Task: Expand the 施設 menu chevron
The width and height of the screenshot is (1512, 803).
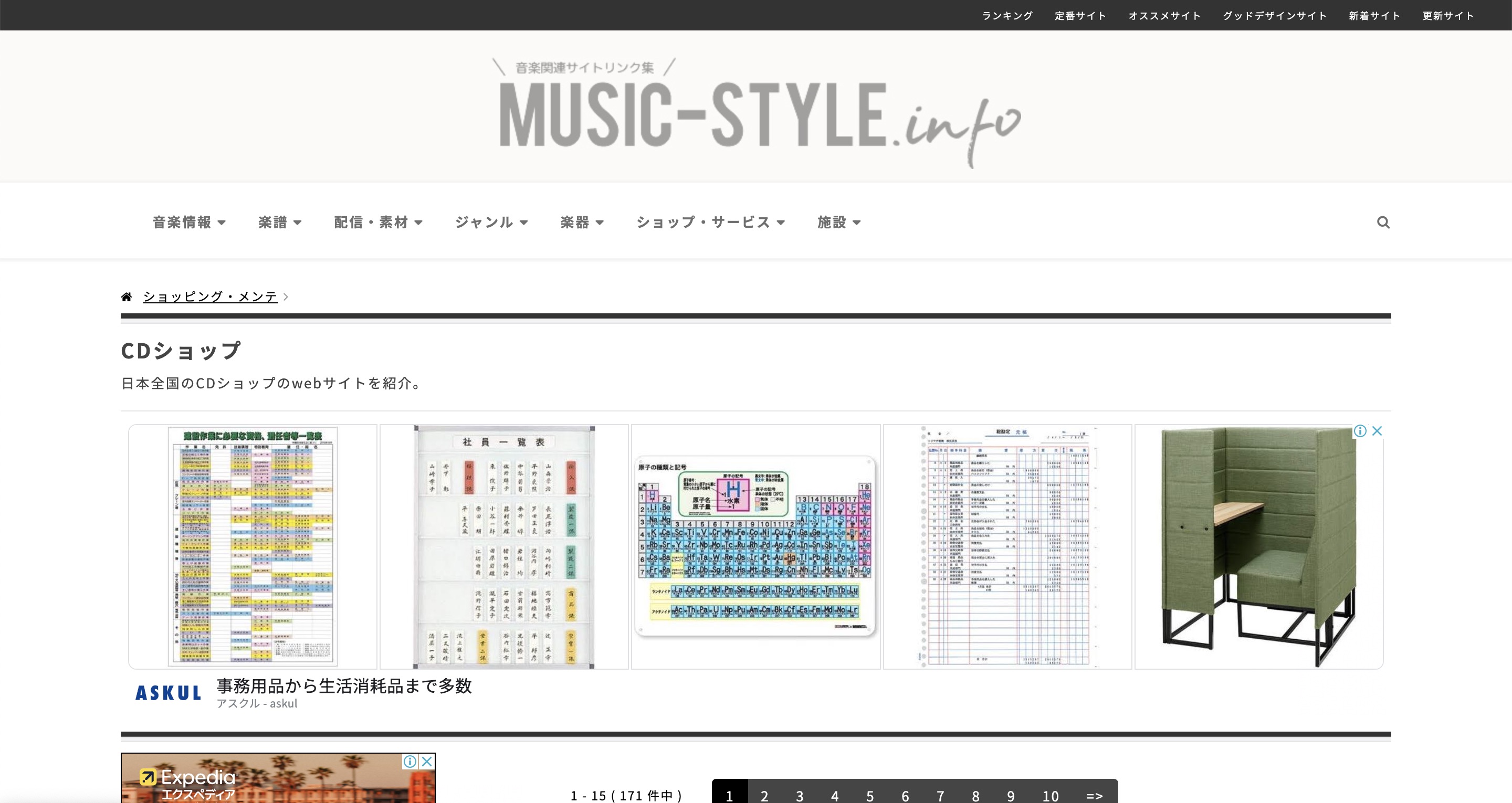Action: [x=856, y=223]
